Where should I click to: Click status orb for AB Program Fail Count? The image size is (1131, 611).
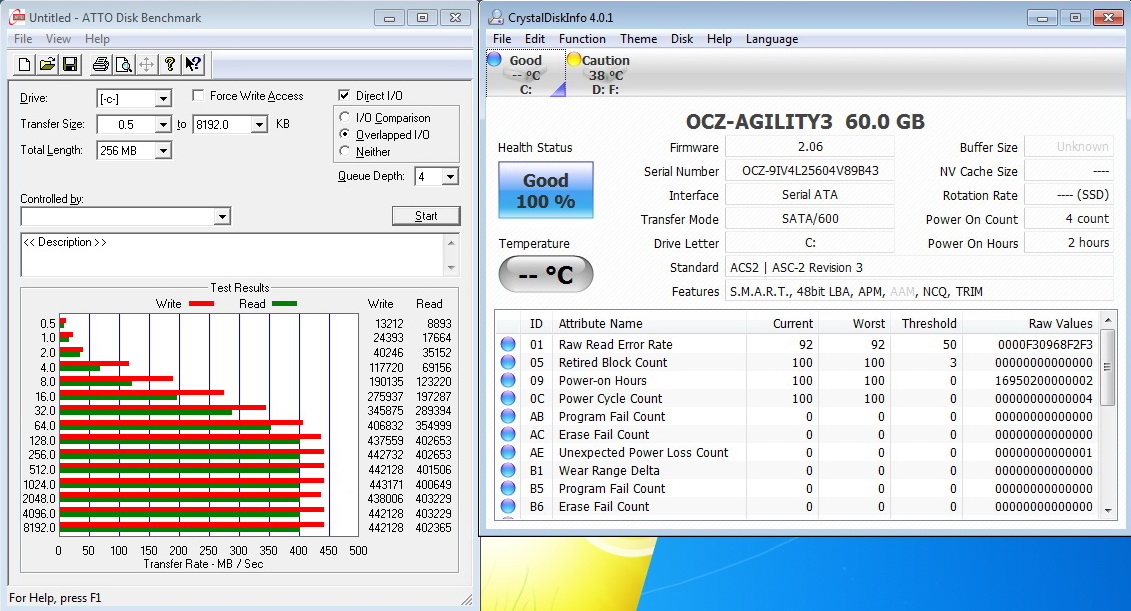click(x=509, y=416)
